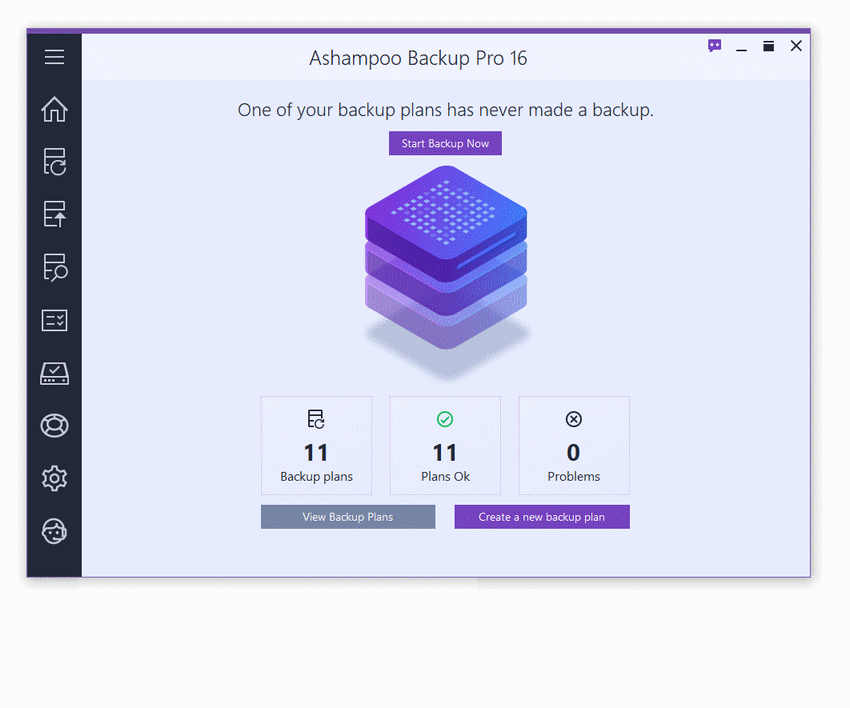850x708 pixels.
Task: Click the Problems X circle icon
Action: 574,419
